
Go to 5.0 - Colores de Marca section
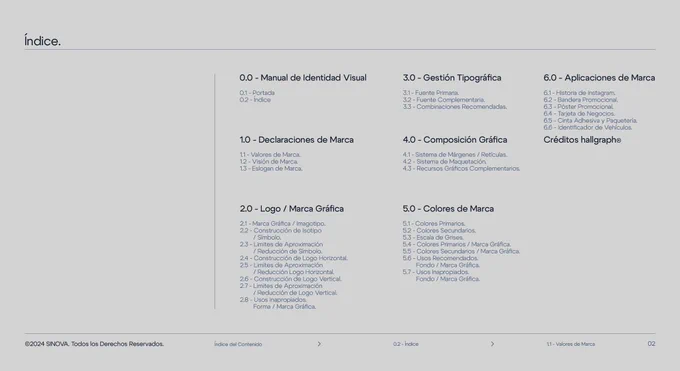(x=448, y=209)
